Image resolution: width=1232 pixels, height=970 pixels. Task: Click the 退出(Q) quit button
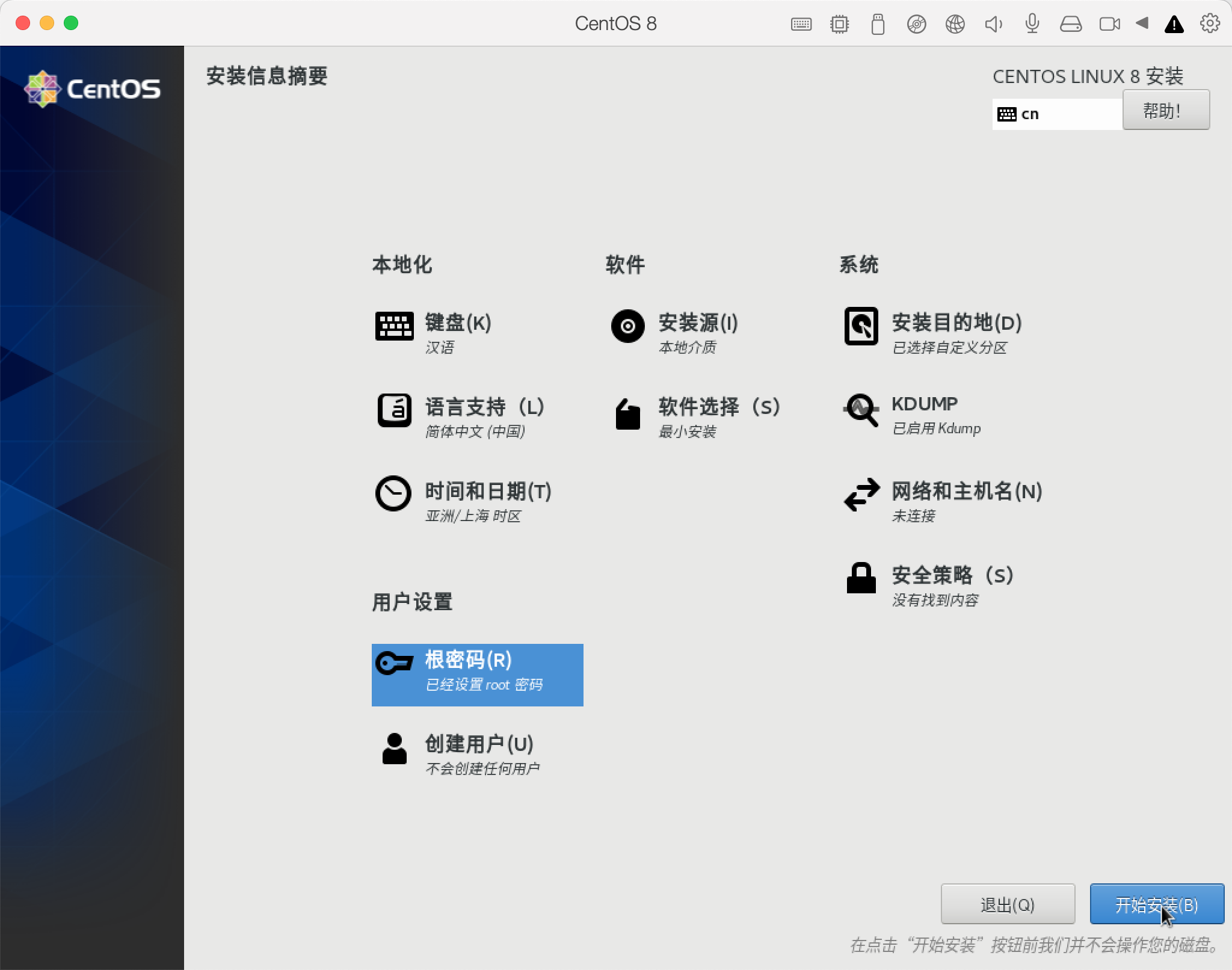pyautogui.click(x=1008, y=904)
